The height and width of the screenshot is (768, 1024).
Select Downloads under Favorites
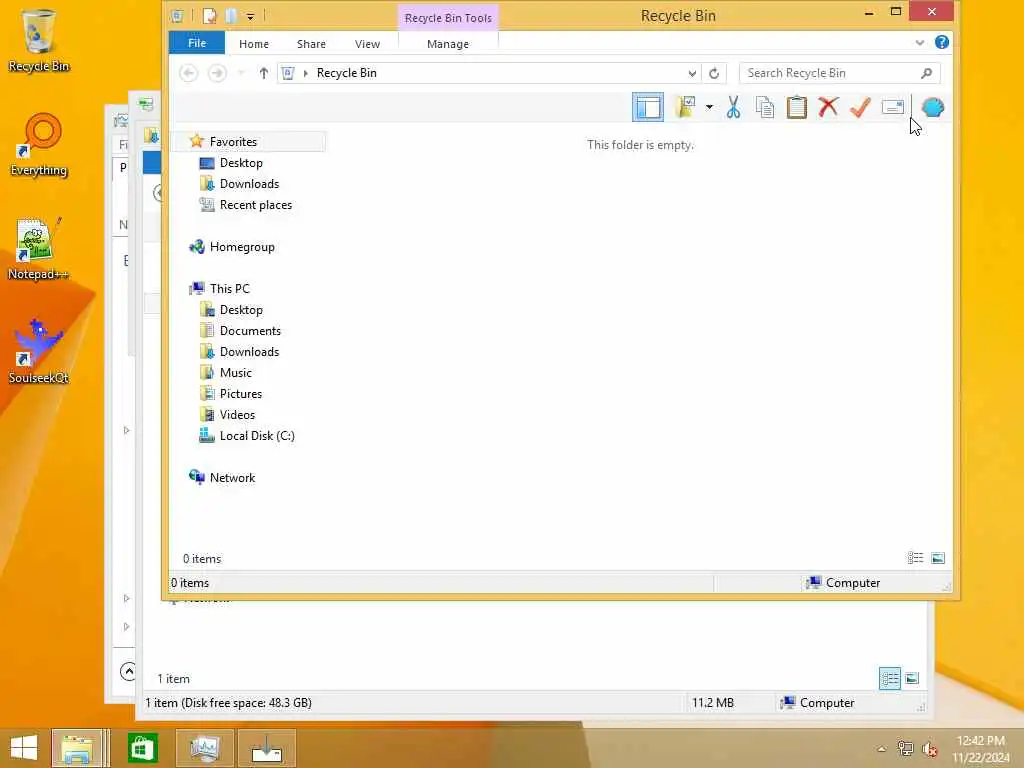pos(249,184)
